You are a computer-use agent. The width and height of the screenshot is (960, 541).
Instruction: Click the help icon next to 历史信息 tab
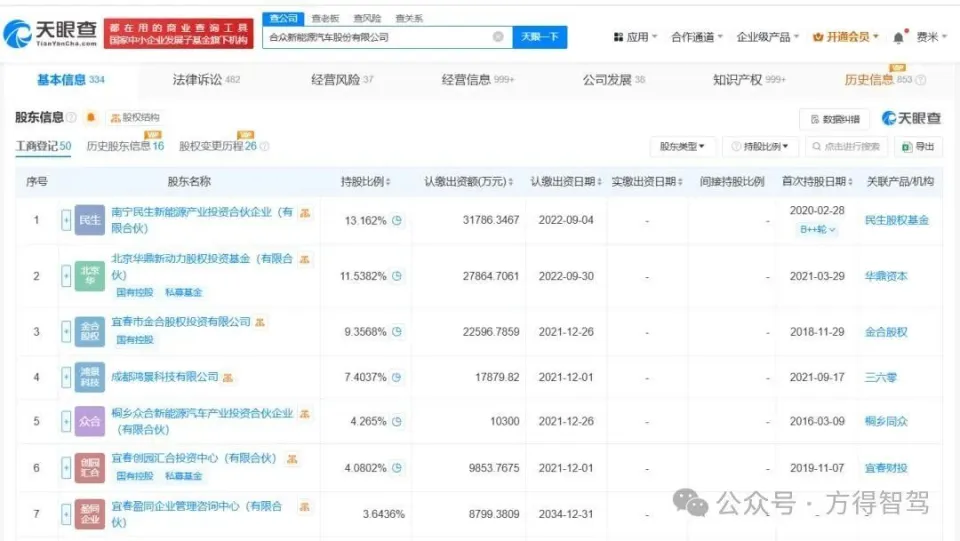click(x=921, y=80)
